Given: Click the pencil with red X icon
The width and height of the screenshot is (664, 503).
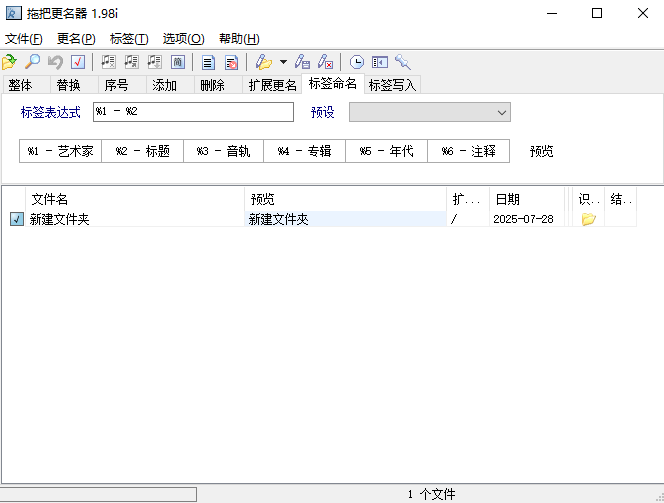Looking at the screenshot, I should (x=325, y=62).
